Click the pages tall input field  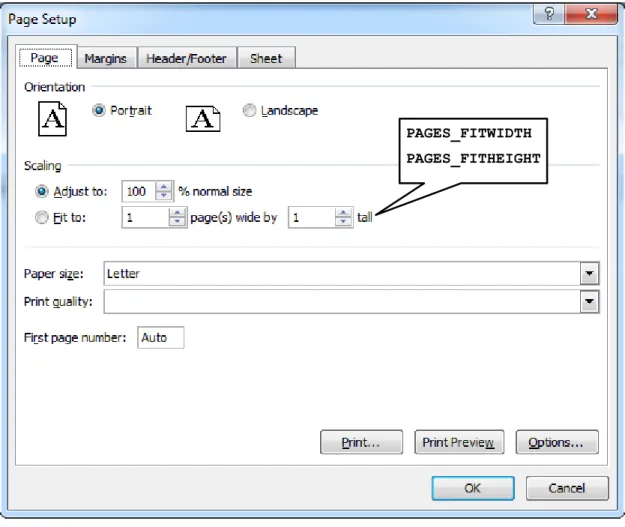pos(312,218)
